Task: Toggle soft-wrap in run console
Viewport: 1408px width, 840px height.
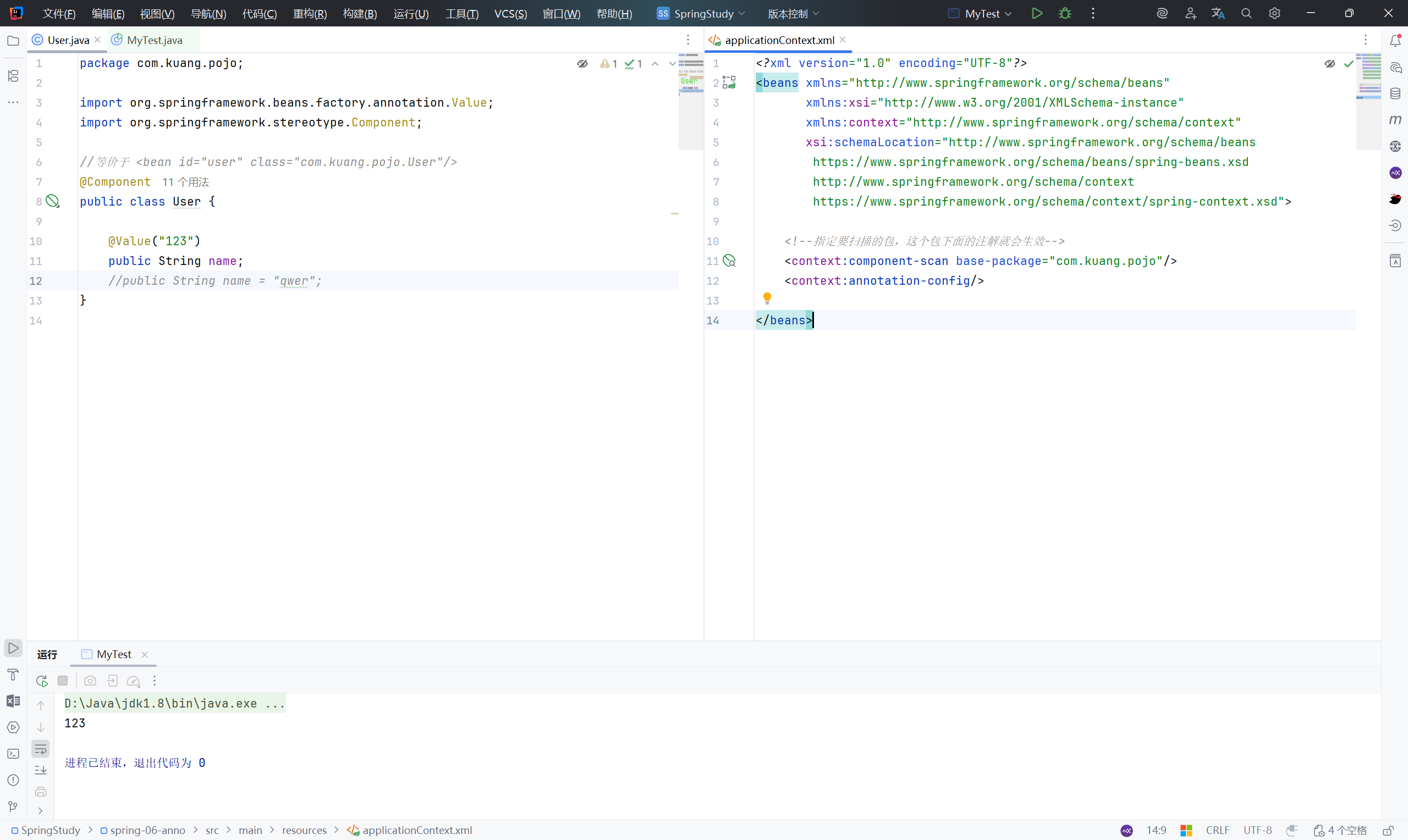Action: pos(41,749)
